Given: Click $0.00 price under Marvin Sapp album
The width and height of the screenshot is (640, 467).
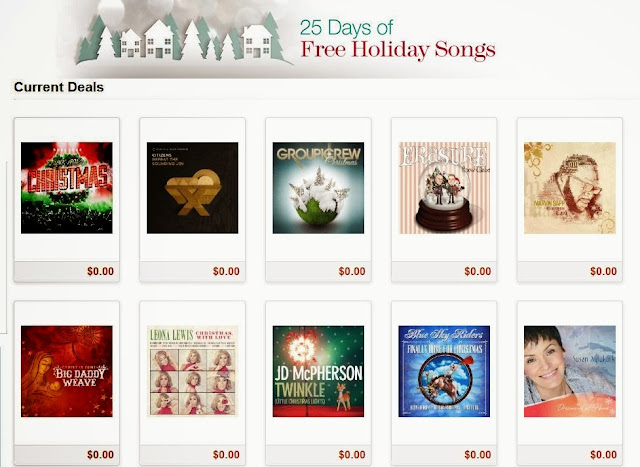Looking at the screenshot, I should click(603, 271).
